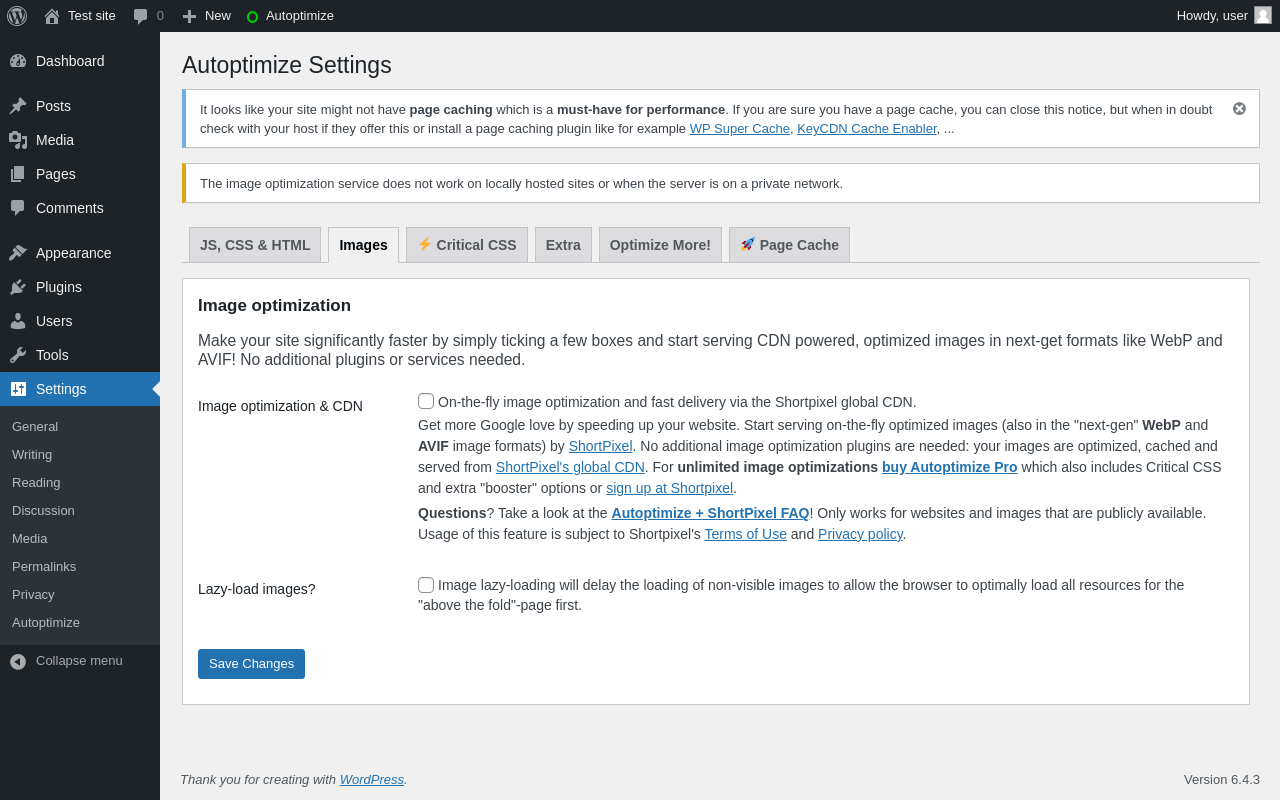Switch to the Critical CSS tab
The width and height of the screenshot is (1280, 800).
pyautogui.click(x=467, y=245)
